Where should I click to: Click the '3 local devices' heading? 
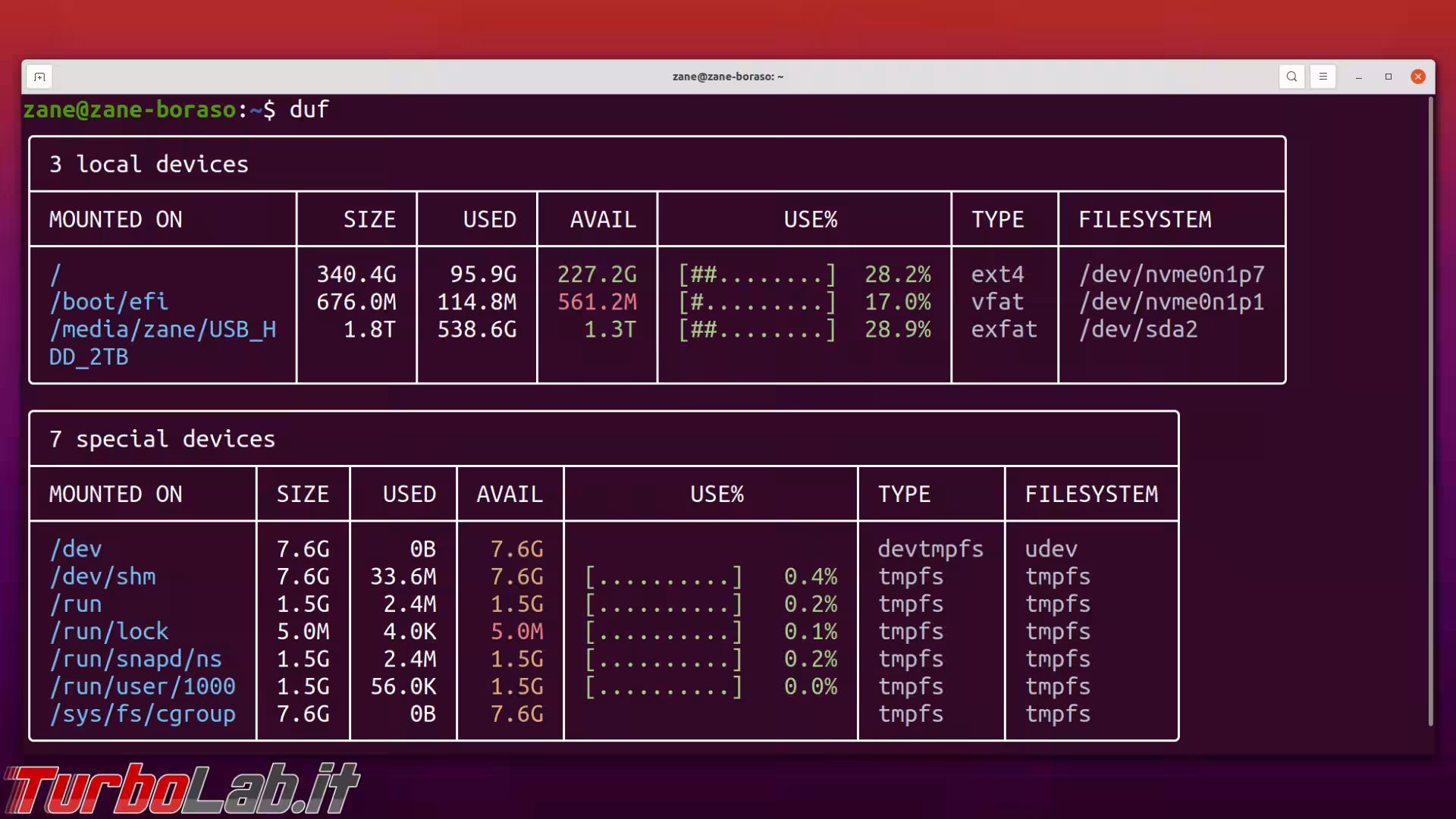pos(149,165)
